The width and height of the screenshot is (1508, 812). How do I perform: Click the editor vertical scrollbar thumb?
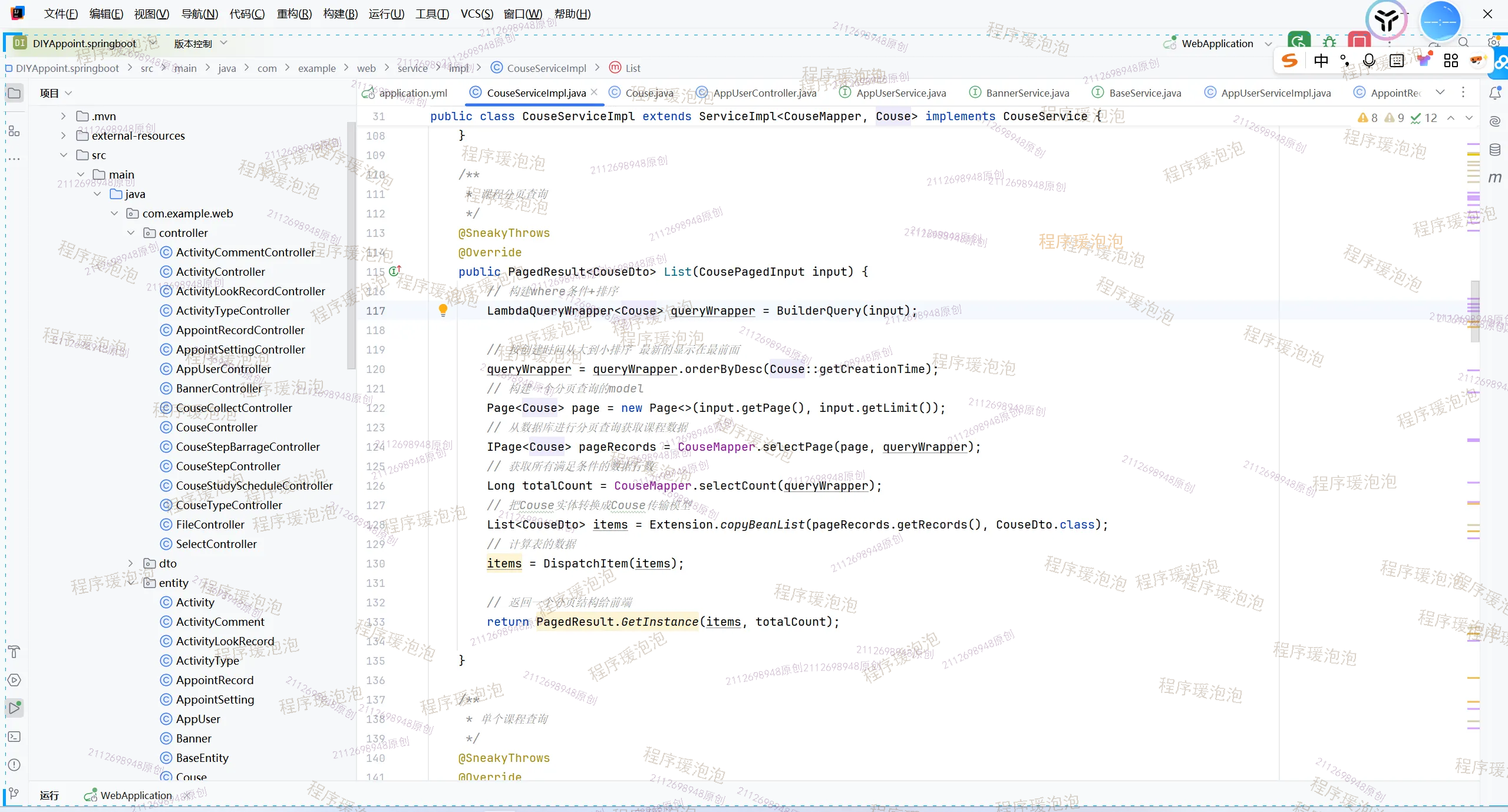tap(1474, 311)
